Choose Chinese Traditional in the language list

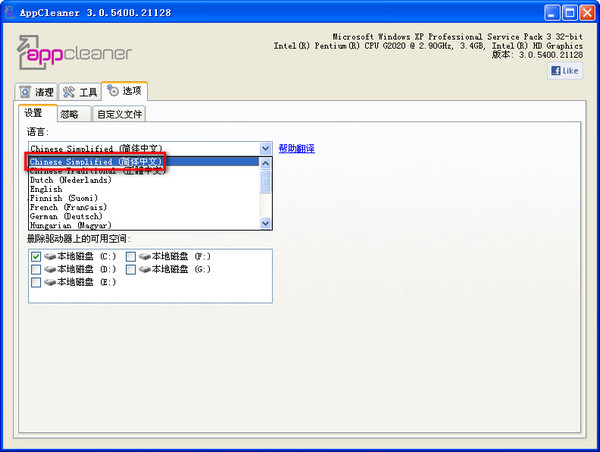click(144, 171)
